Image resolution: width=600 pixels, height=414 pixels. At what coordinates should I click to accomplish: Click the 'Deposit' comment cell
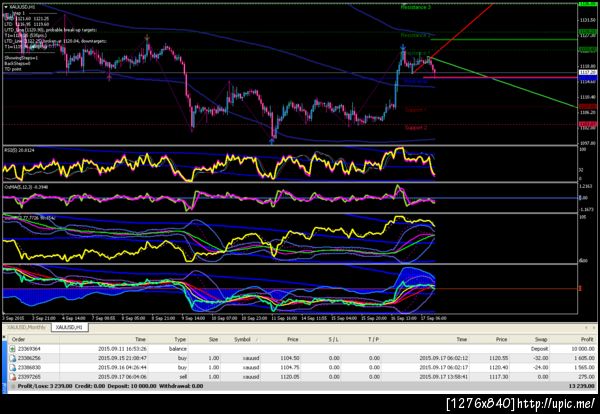coord(539,349)
